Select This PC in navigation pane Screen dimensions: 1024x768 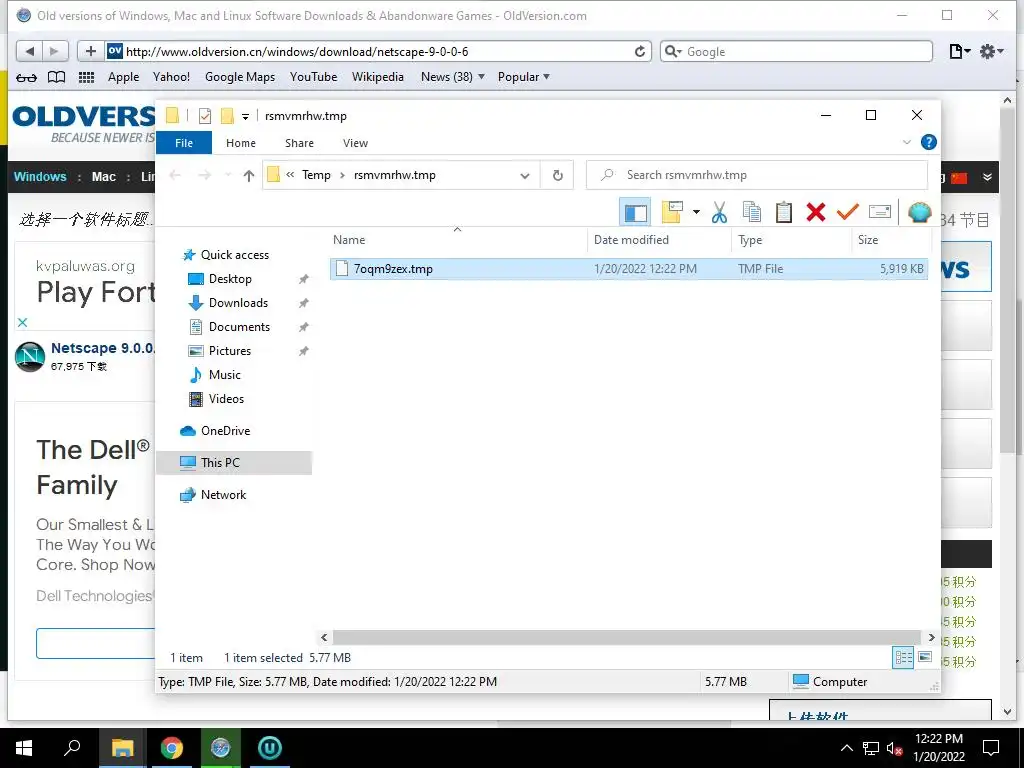point(234,463)
